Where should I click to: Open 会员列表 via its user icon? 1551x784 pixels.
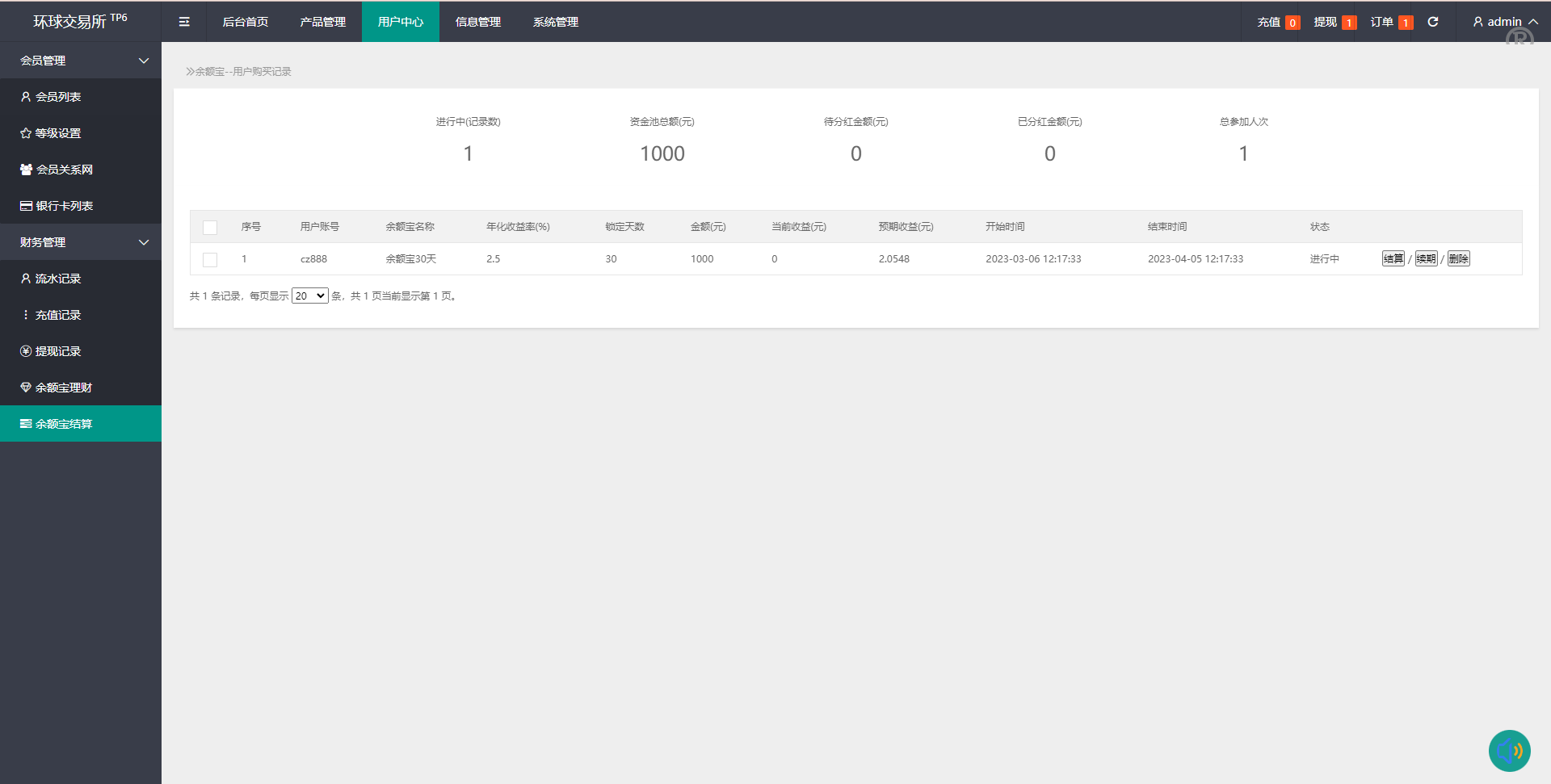point(26,97)
